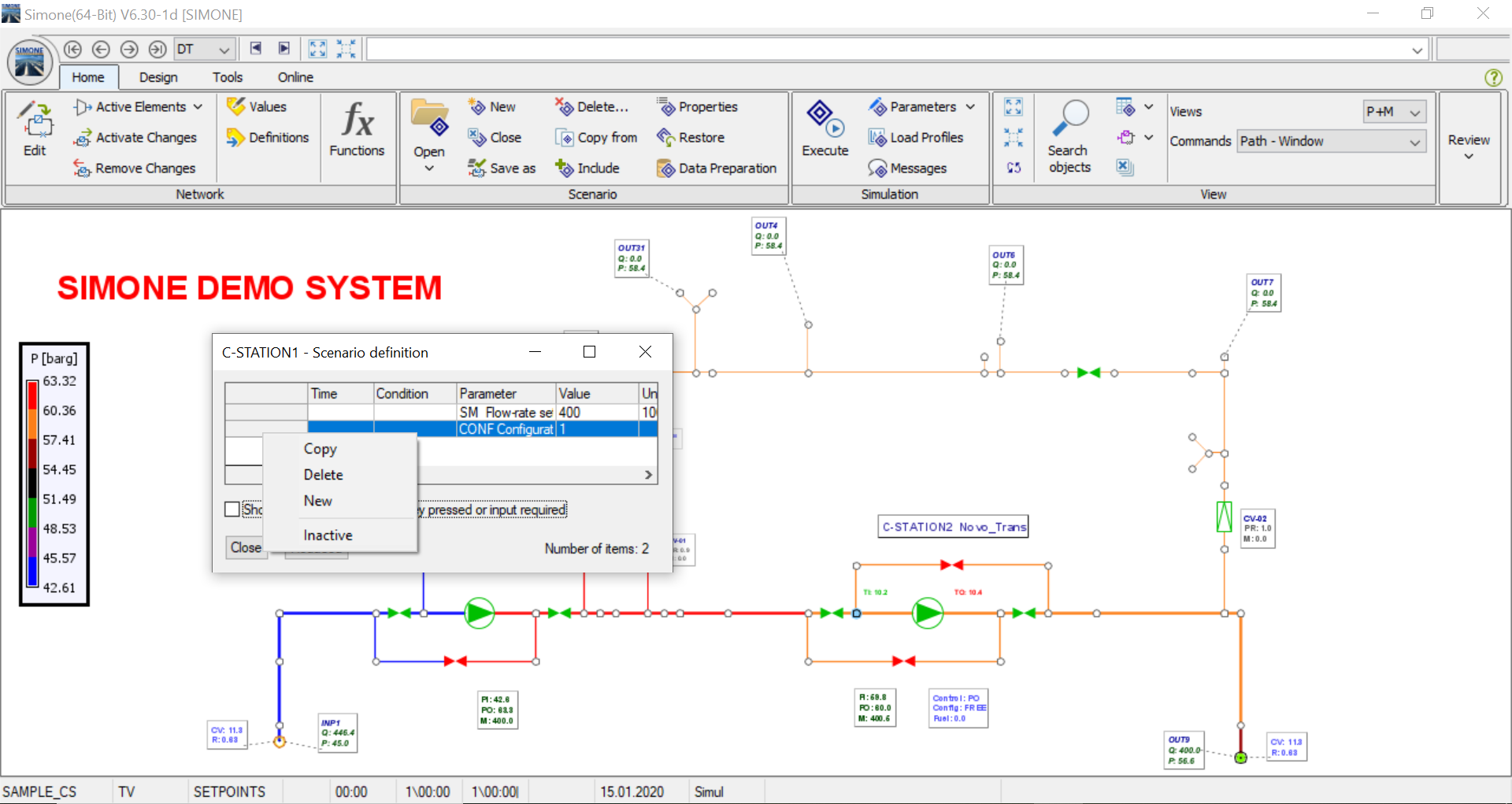Switch to the Online ribbon tab
Image resolution: width=1512 pixels, height=804 pixels.
pyautogui.click(x=295, y=77)
